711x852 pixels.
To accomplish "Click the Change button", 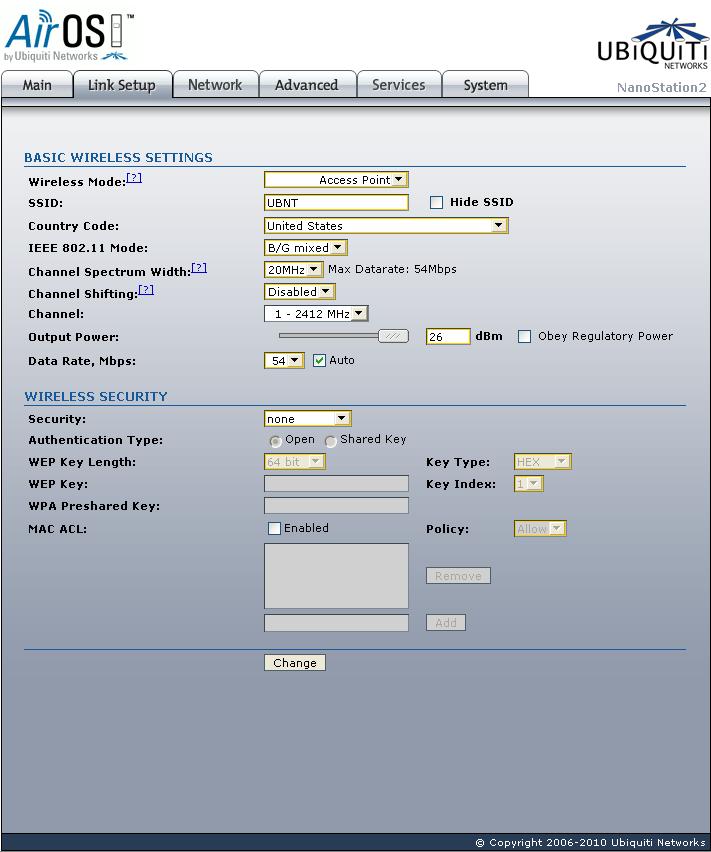I will (x=295, y=663).
